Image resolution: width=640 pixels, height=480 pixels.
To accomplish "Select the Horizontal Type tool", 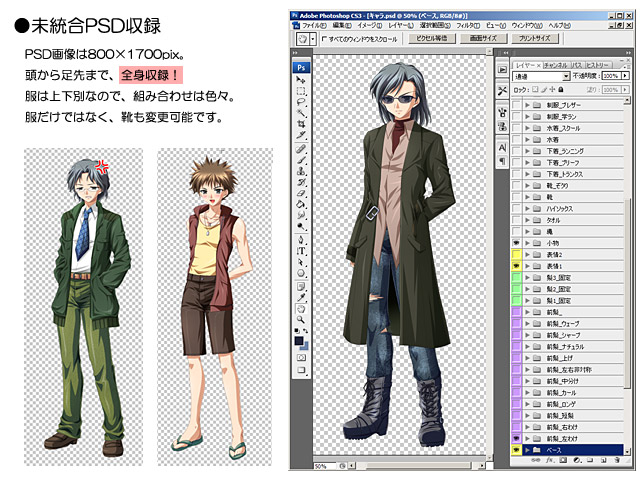I will (x=301, y=251).
